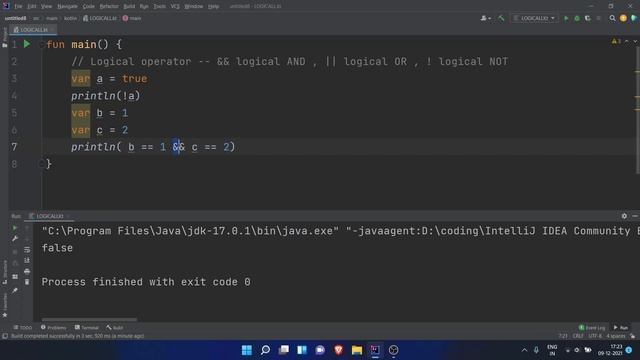Open the Edit menu
Screen dimensions: 640x360
point(32,6)
